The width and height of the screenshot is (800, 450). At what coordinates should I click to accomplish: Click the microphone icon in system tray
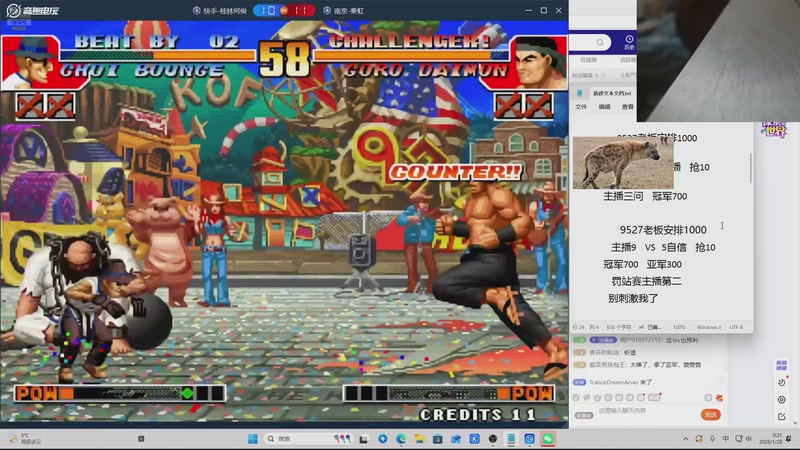(x=712, y=439)
